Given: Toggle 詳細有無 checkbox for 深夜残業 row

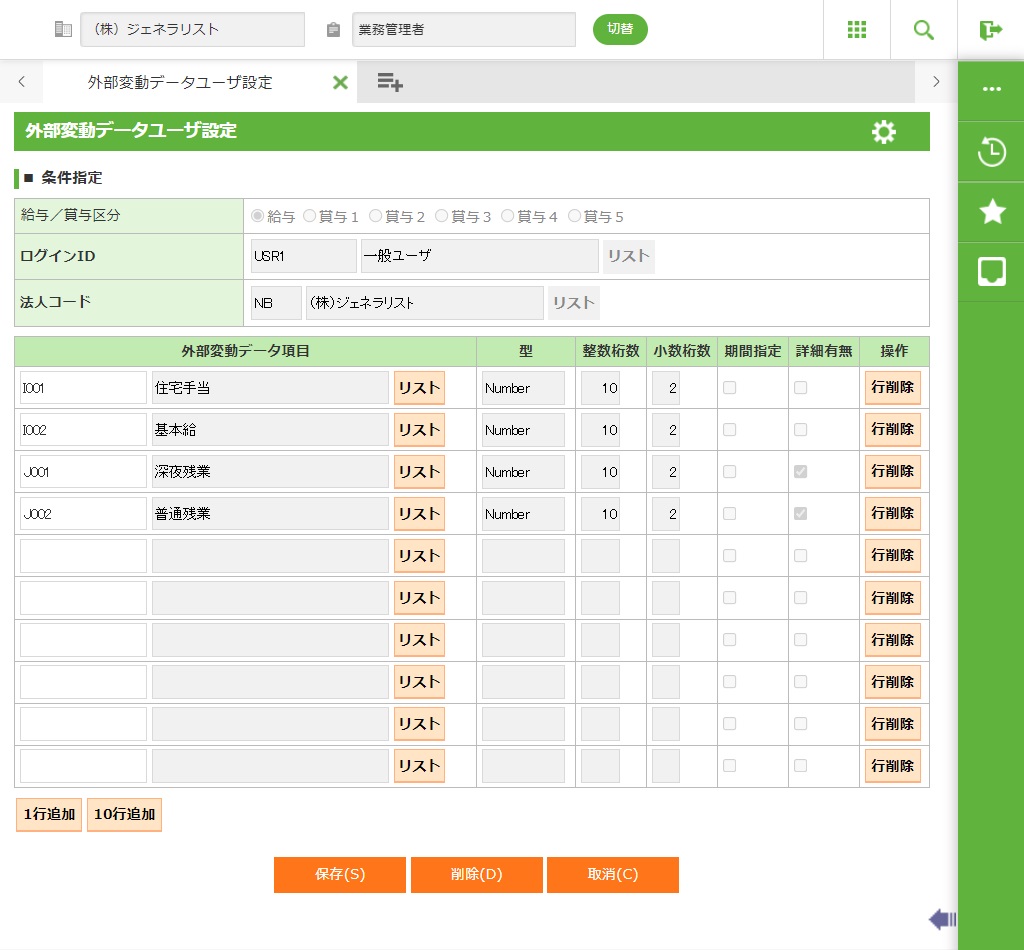Looking at the screenshot, I should coord(800,472).
